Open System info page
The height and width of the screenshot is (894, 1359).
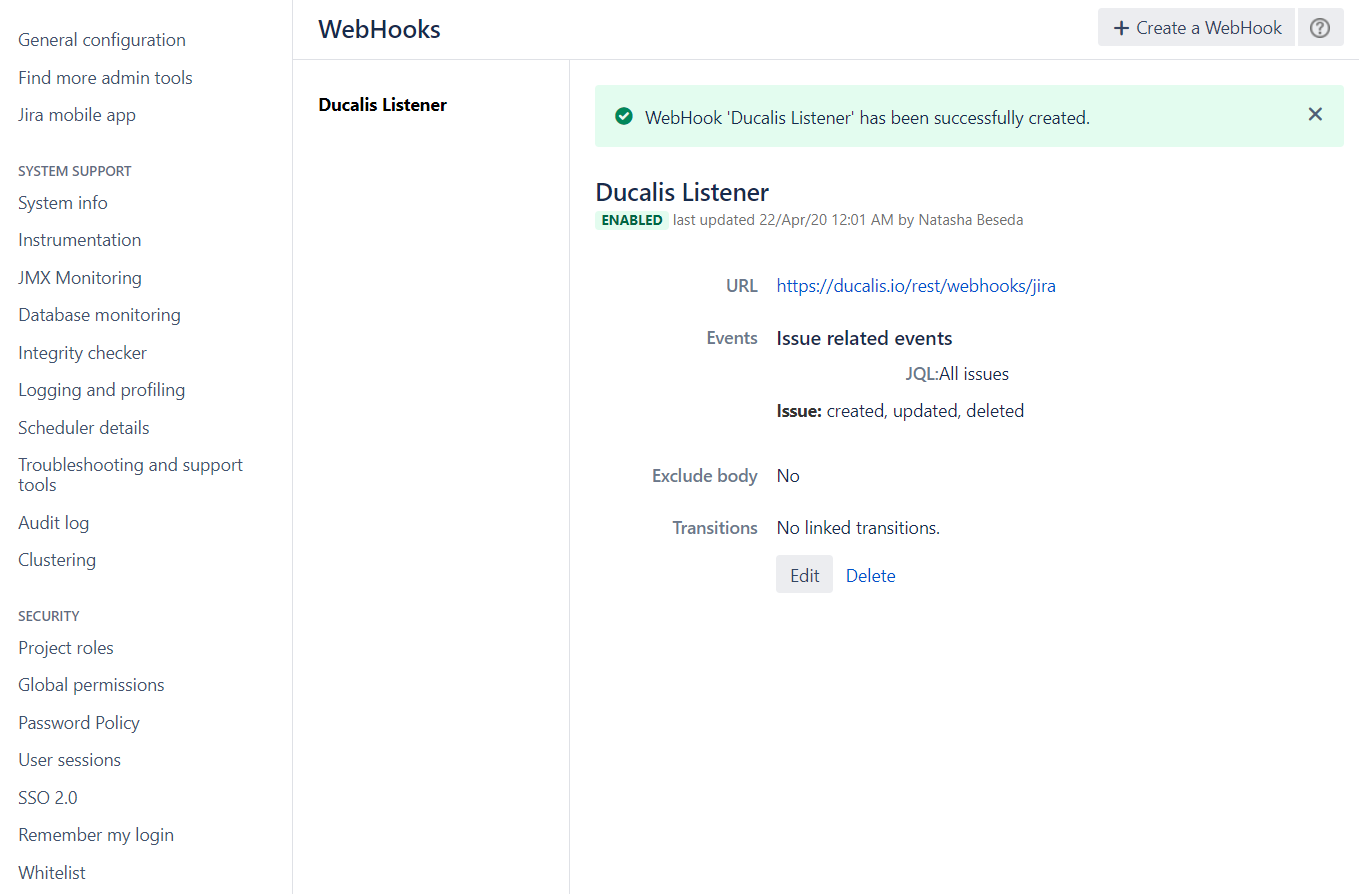point(63,203)
